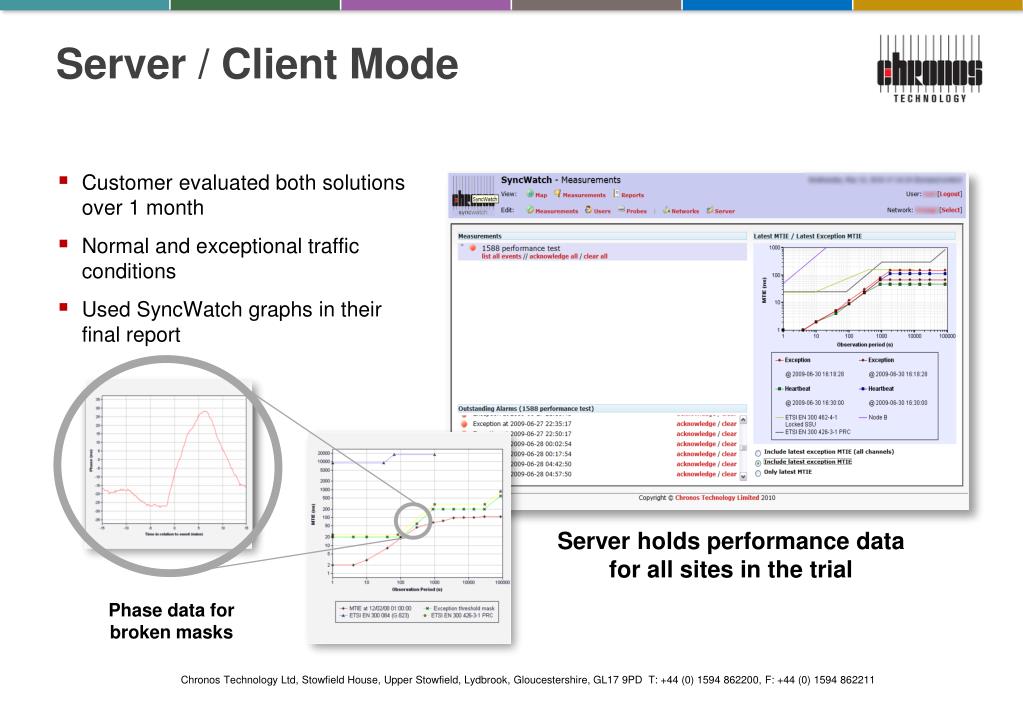Clear the 22:35:17 exception alarm
1023x708 pixels.
click(x=729, y=423)
